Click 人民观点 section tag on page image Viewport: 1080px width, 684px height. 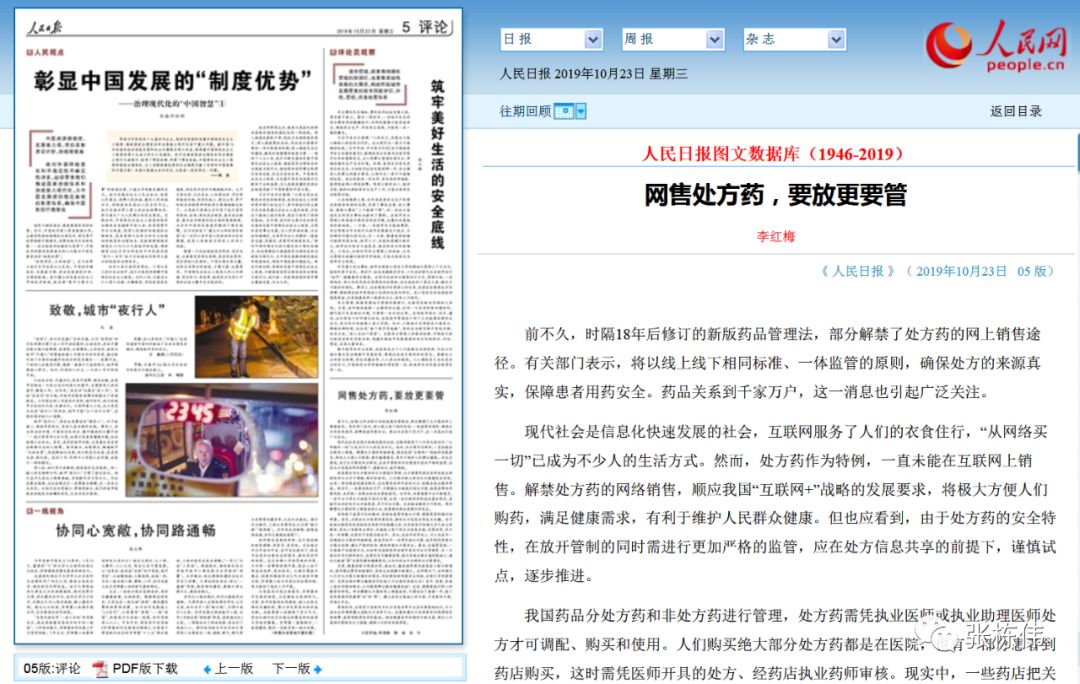coord(45,52)
